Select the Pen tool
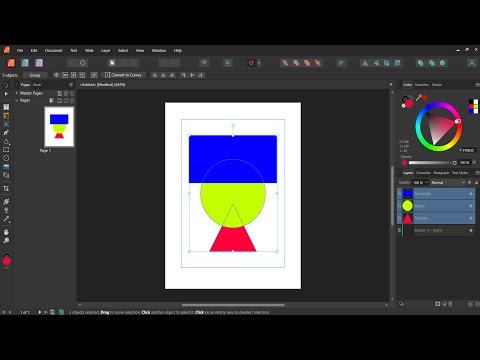The width and height of the screenshot is (480, 360). pyautogui.click(x=6, y=133)
